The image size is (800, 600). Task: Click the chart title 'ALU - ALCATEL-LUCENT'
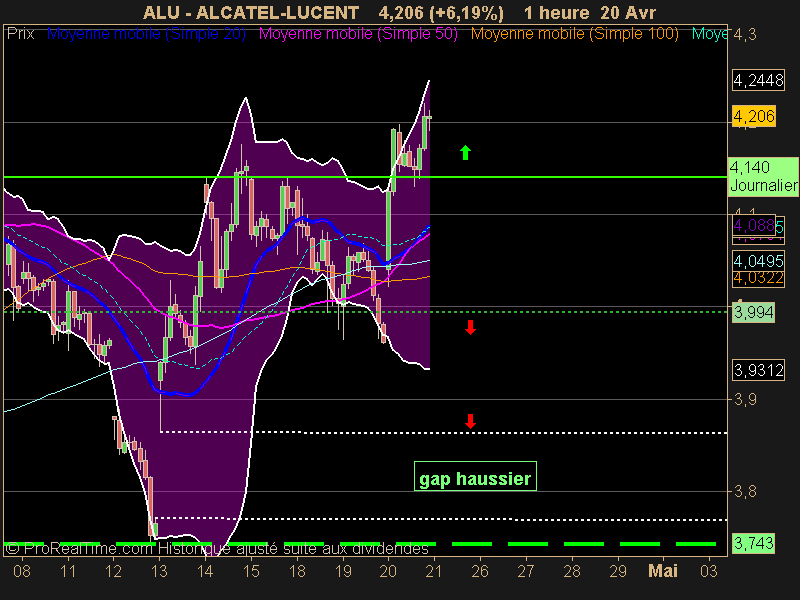251,12
